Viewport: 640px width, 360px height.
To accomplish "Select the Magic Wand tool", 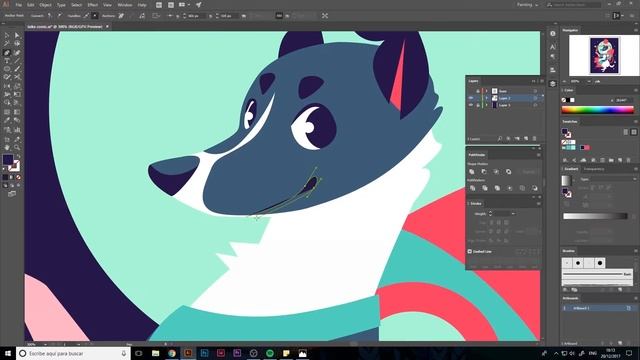I will coord(7,44).
